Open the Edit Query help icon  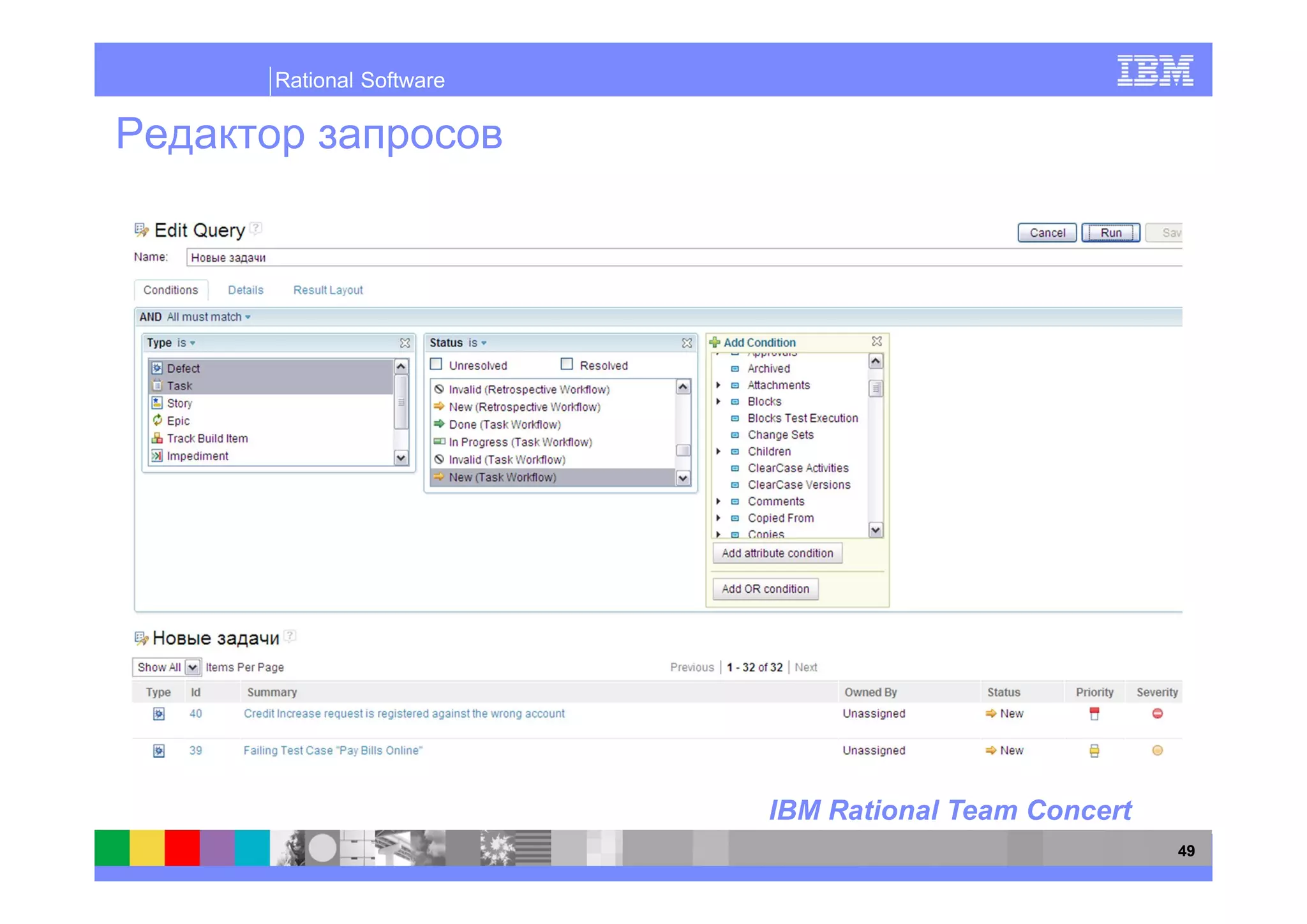256,228
